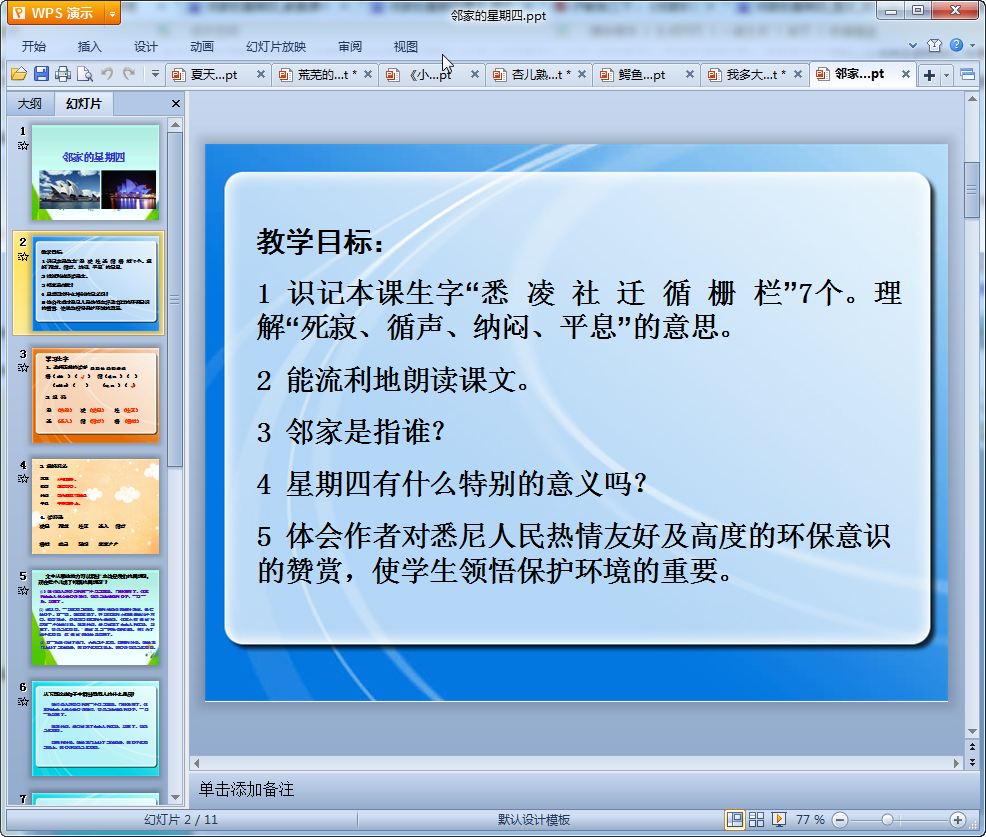
Task: Click the zoom in plus button
Action: [x=957, y=819]
